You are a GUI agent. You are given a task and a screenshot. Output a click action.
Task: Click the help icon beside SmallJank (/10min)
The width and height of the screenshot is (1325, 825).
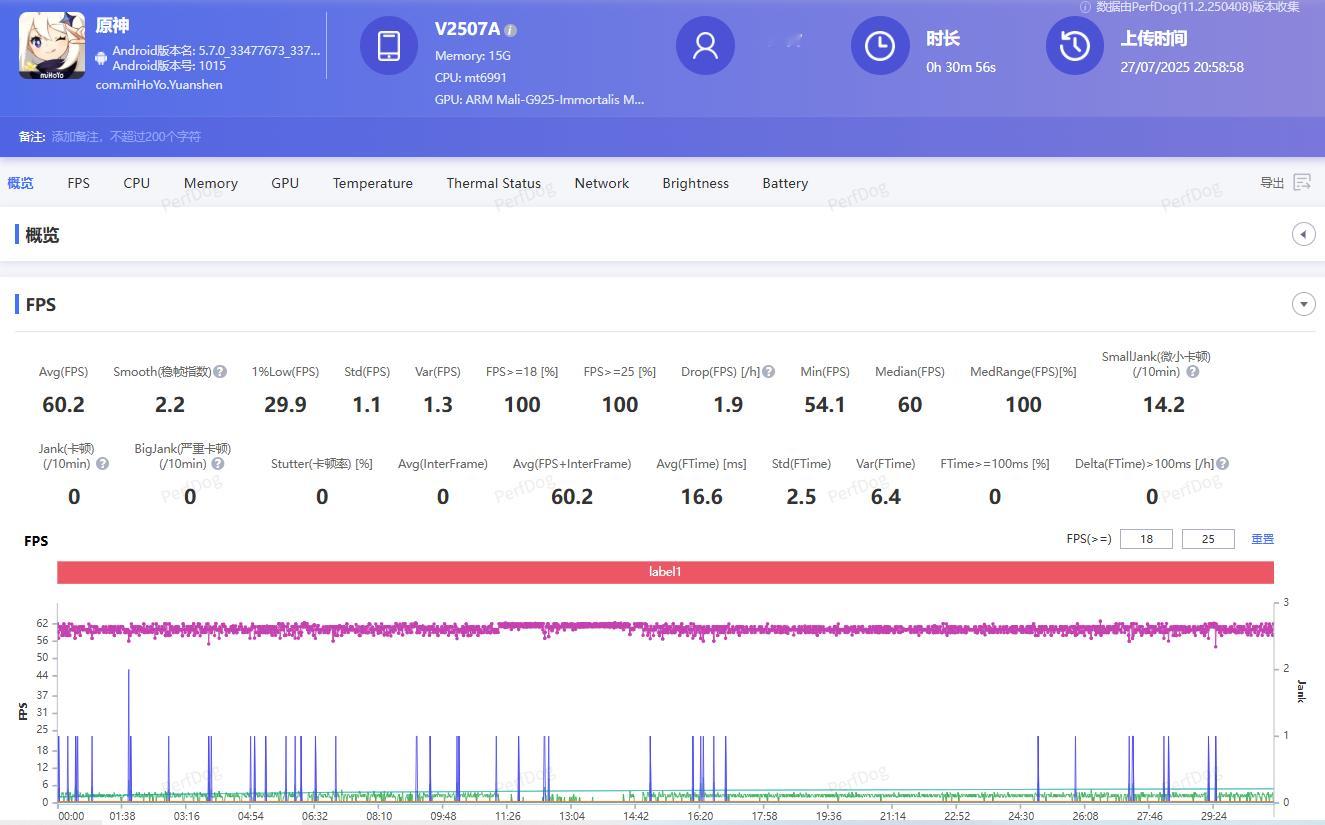[x=1192, y=371]
